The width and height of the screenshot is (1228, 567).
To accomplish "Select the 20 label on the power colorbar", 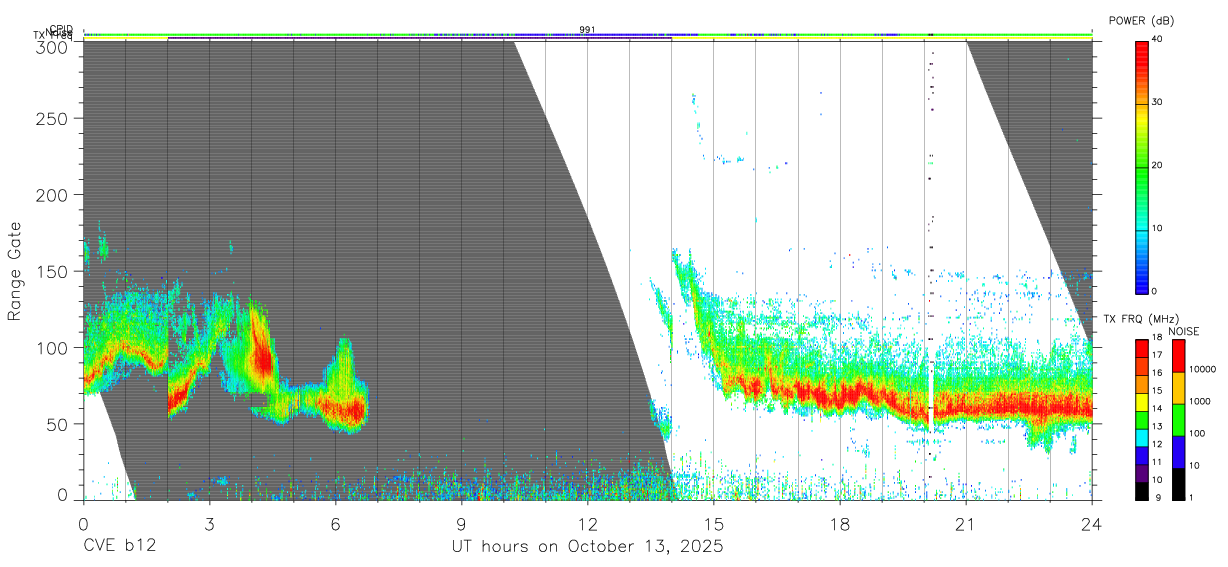I will click(x=1159, y=166).
